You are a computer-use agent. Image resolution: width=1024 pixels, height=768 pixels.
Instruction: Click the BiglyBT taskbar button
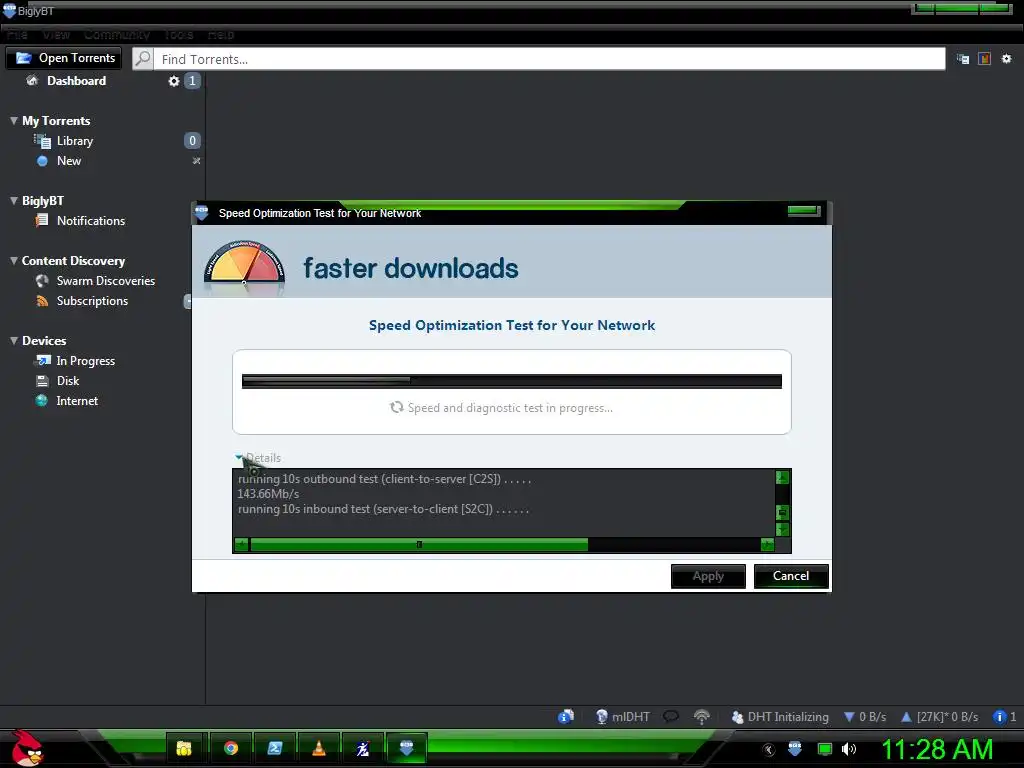406,748
